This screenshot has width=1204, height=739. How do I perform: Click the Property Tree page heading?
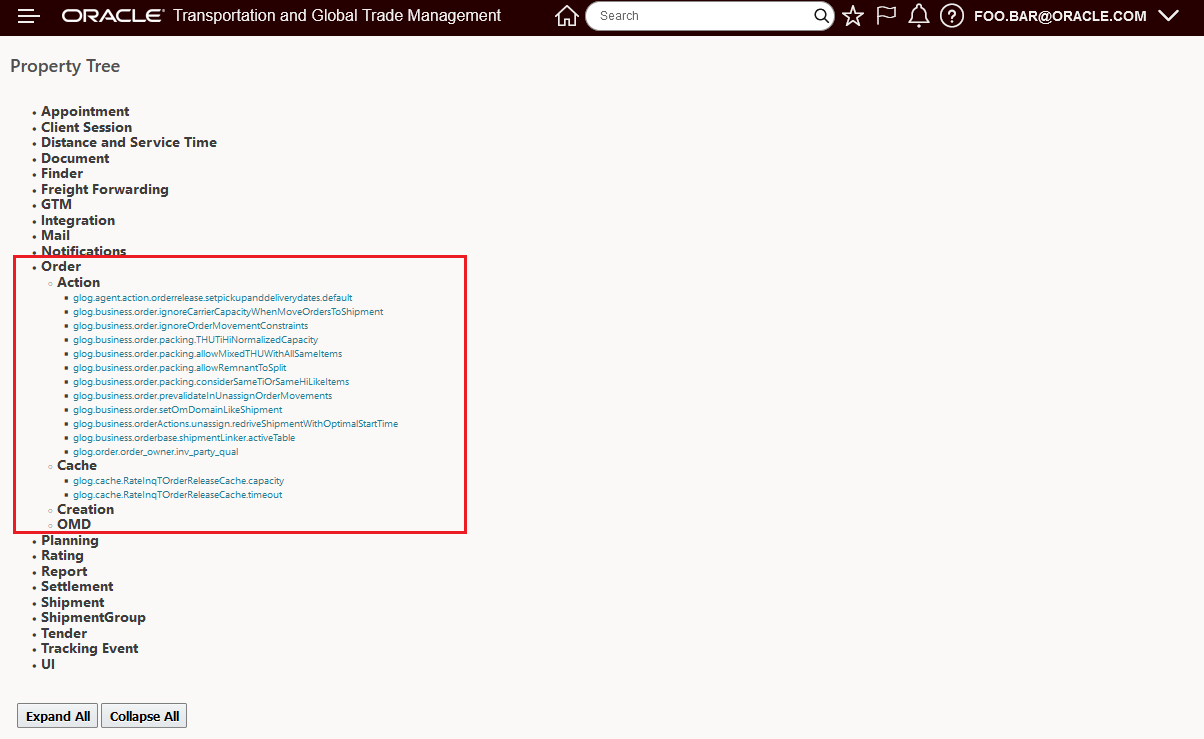(x=65, y=66)
